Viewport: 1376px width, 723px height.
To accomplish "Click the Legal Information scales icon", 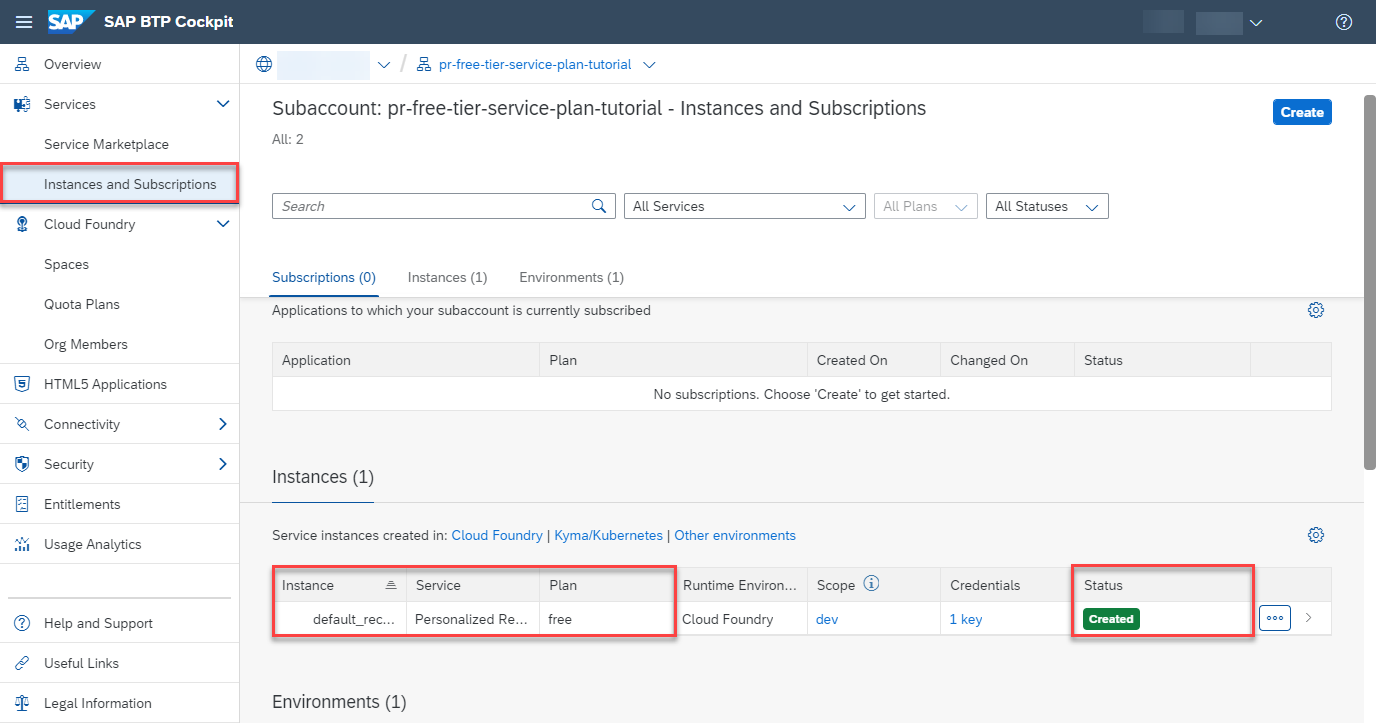I will coord(22,703).
